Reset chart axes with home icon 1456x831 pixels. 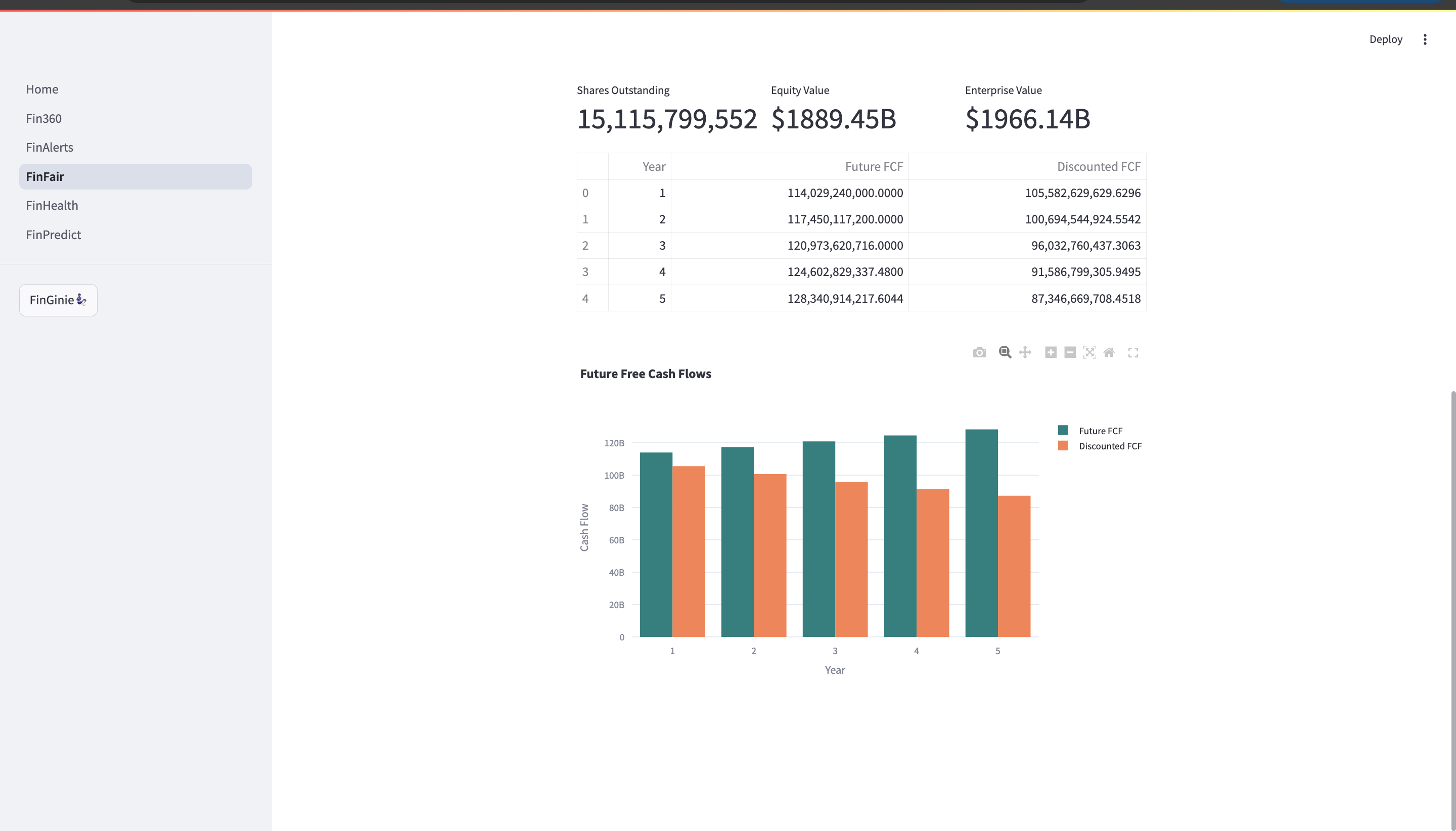(1109, 353)
